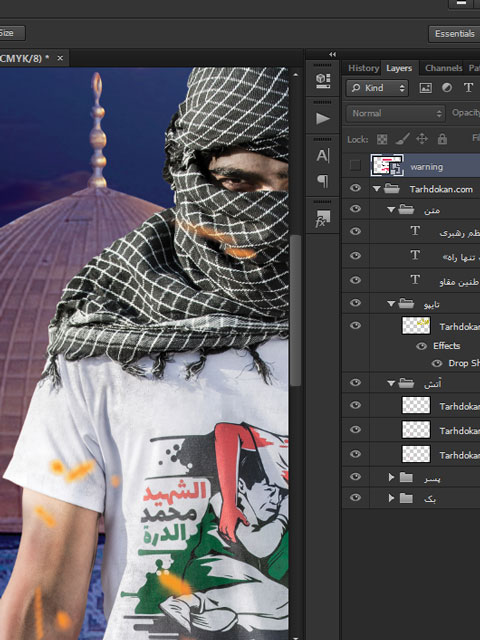This screenshot has height=640, width=480.
Task: Click T icon of رهبری text layer
Action: [415, 231]
